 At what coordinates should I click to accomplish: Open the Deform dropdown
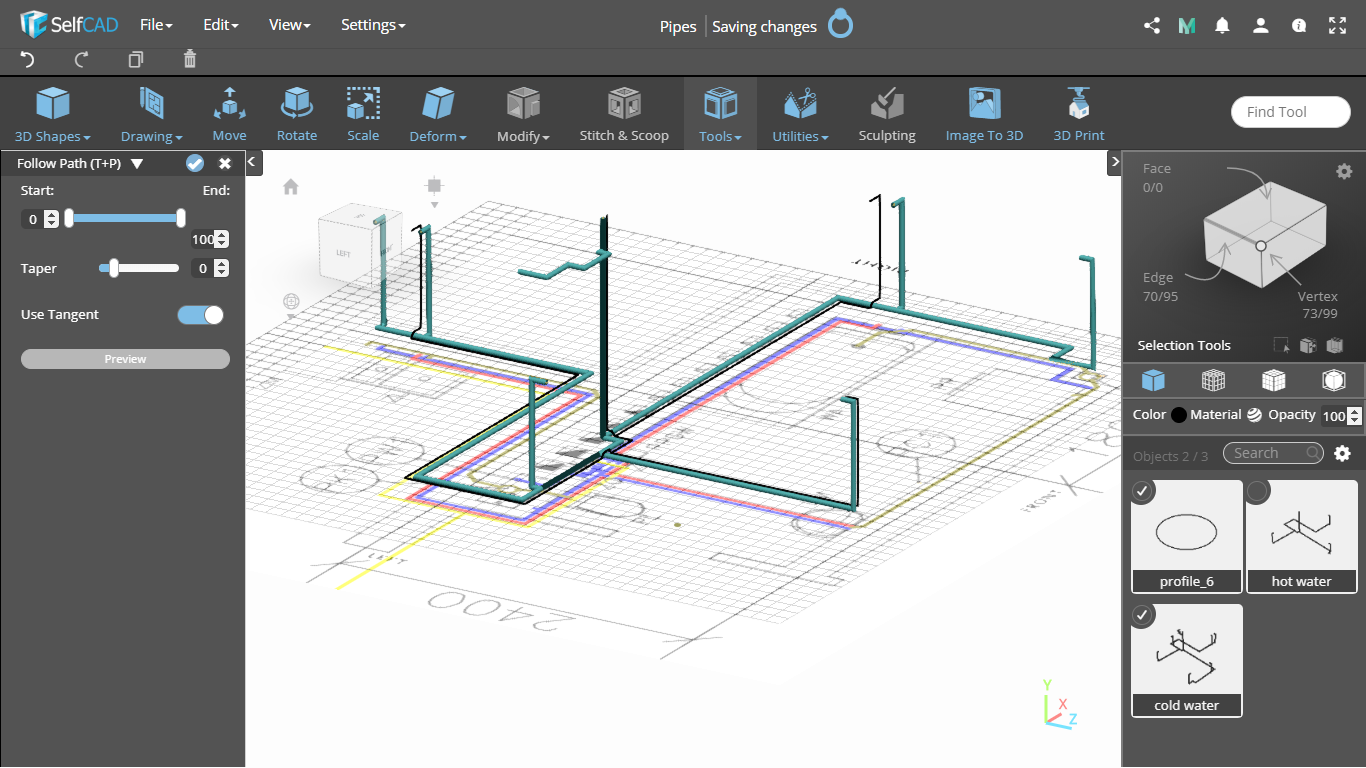tap(438, 114)
